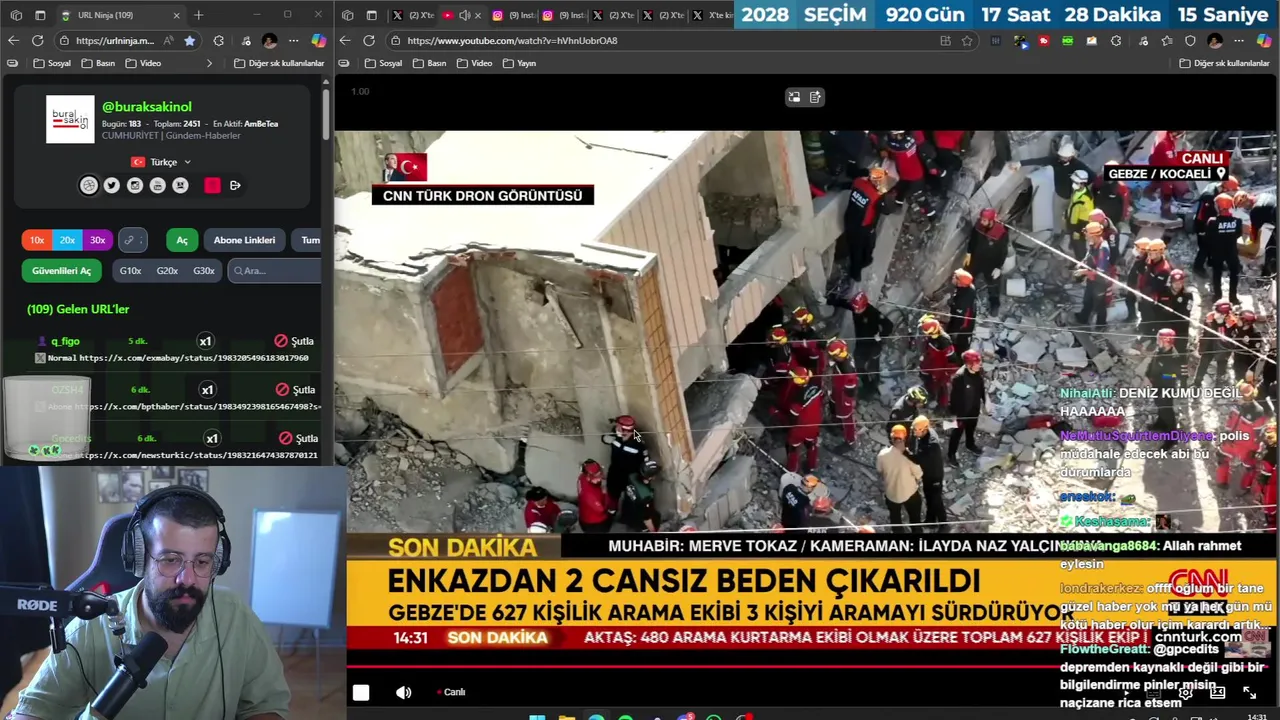The image size is (1280, 720).
Task: Click the Twitter bird icon under the profile
Action: point(112,185)
